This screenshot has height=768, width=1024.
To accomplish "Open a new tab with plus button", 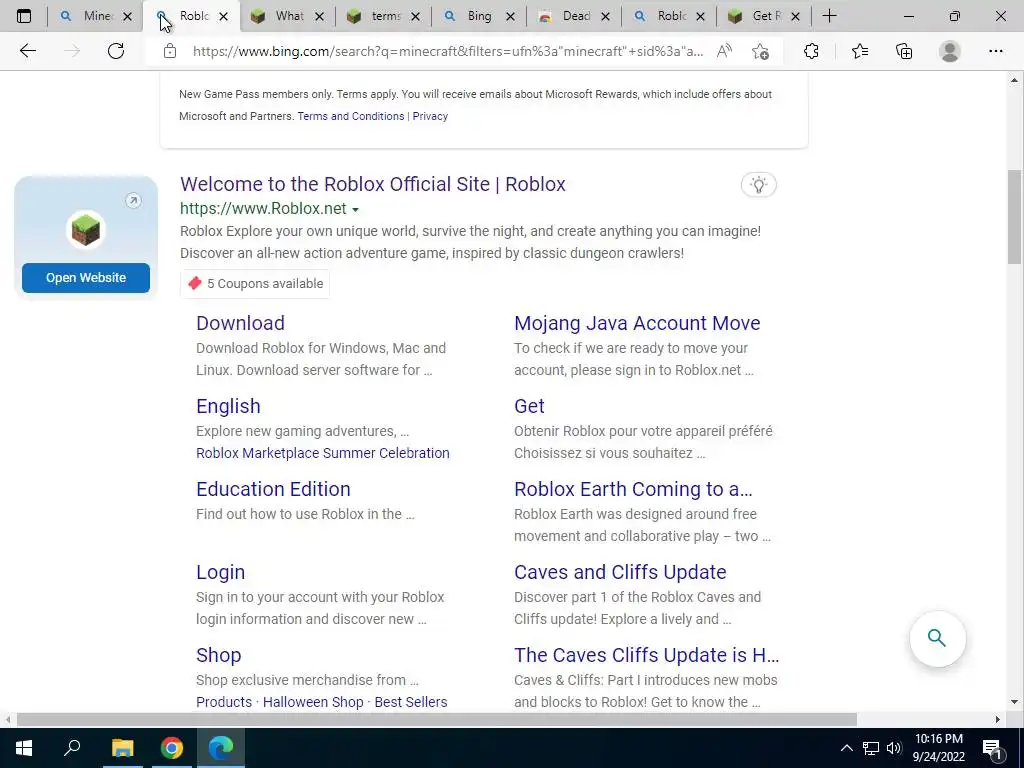I will pyautogui.click(x=829, y=16).
